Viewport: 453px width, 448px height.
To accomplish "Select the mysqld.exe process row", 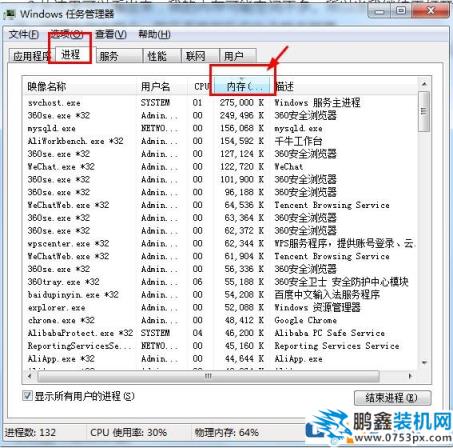I will click(220, 128).
